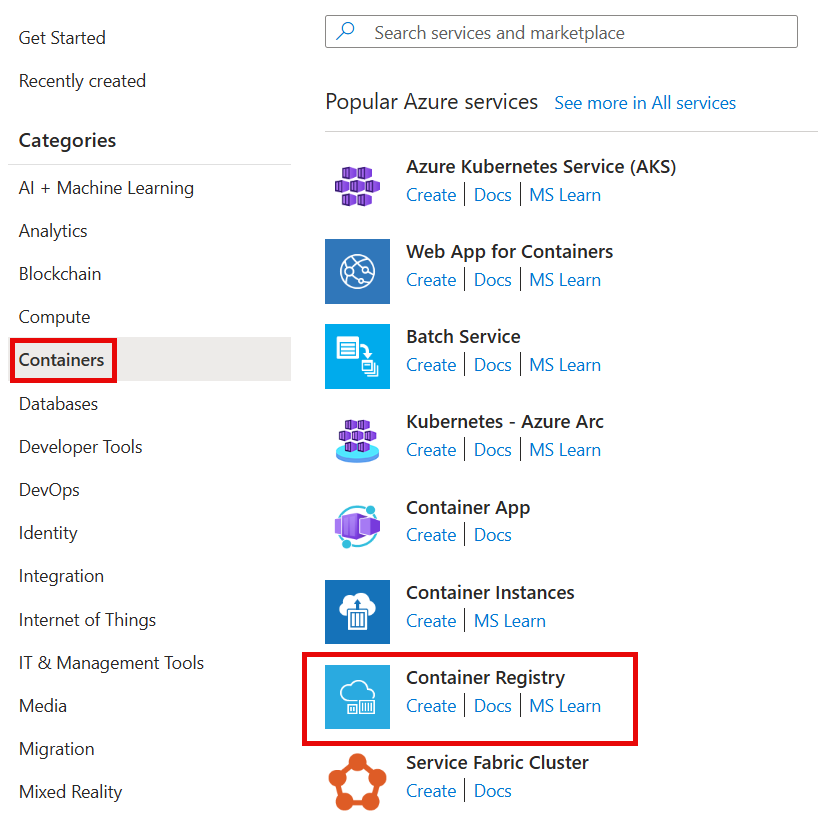Screen dimensions: 818x816
Task: Click the Service Fabric Cluster icon
Action: pyautogui.click(x=357, y=780)
